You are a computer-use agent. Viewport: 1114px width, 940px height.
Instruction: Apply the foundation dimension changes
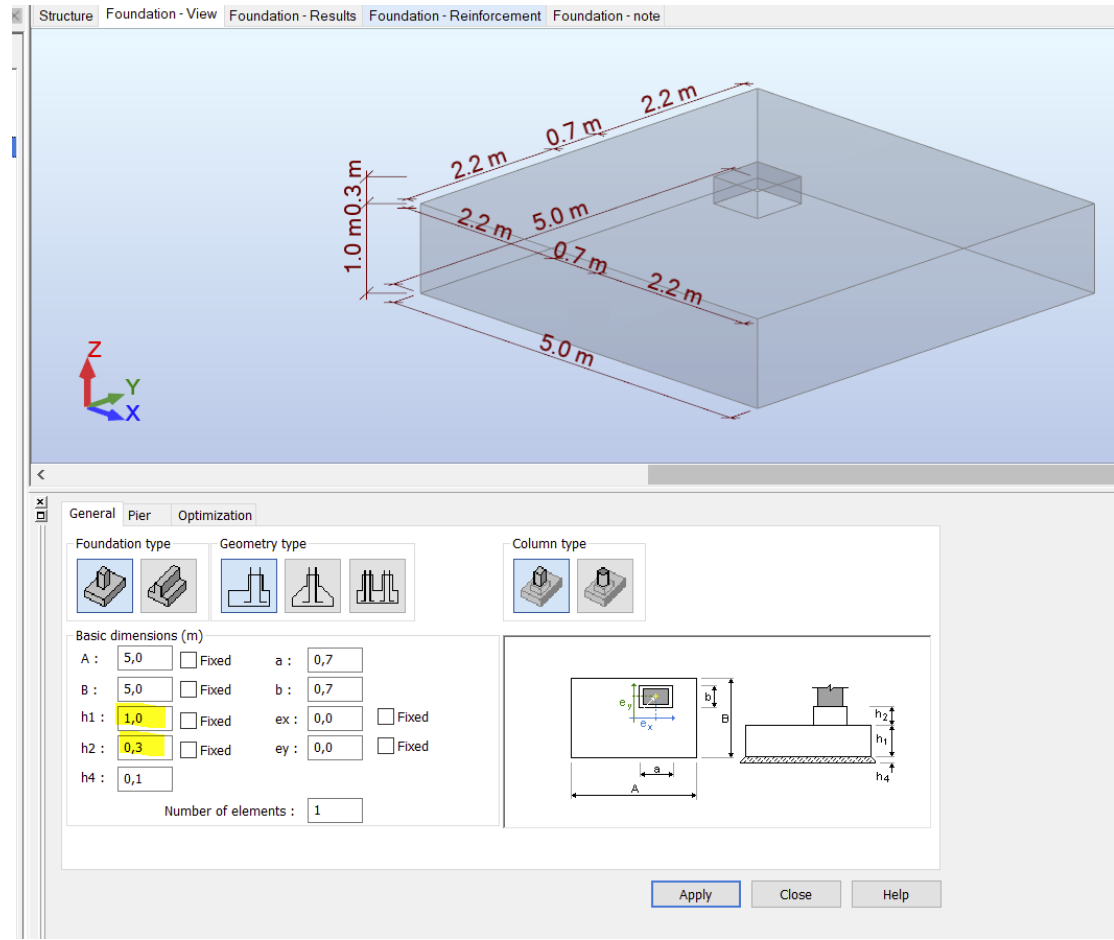coord(695,894)
